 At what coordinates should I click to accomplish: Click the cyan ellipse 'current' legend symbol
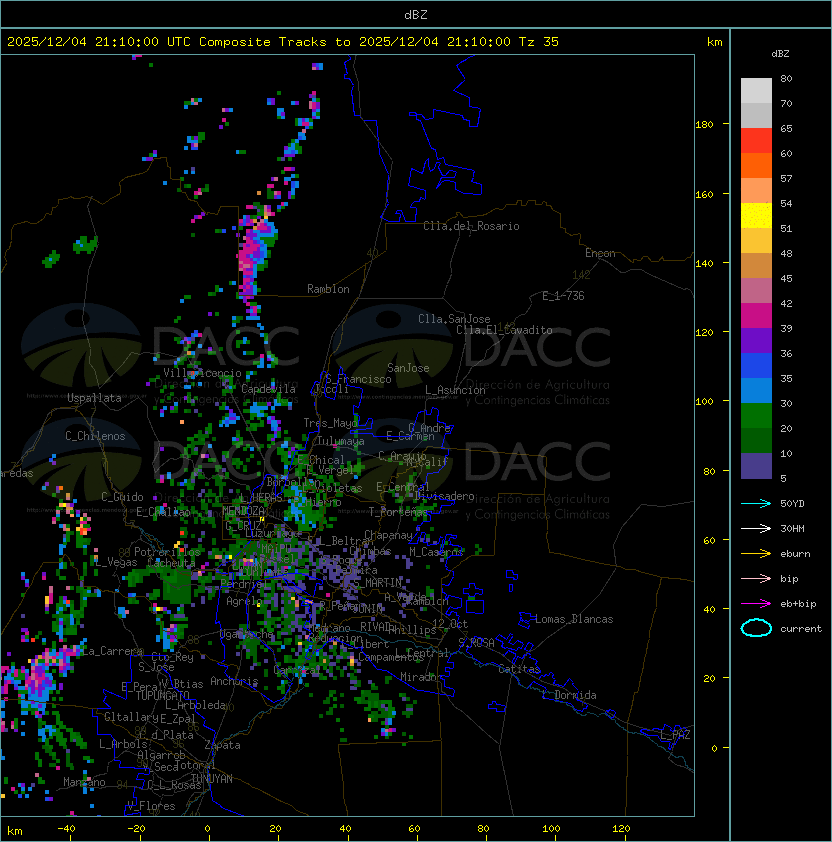[x=756, y=628]
